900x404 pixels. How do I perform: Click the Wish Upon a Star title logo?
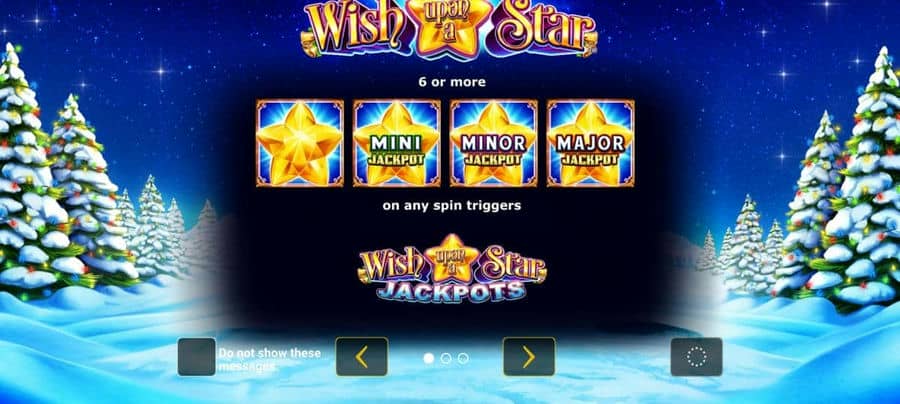pyautogui.click(x=449, y=29)
